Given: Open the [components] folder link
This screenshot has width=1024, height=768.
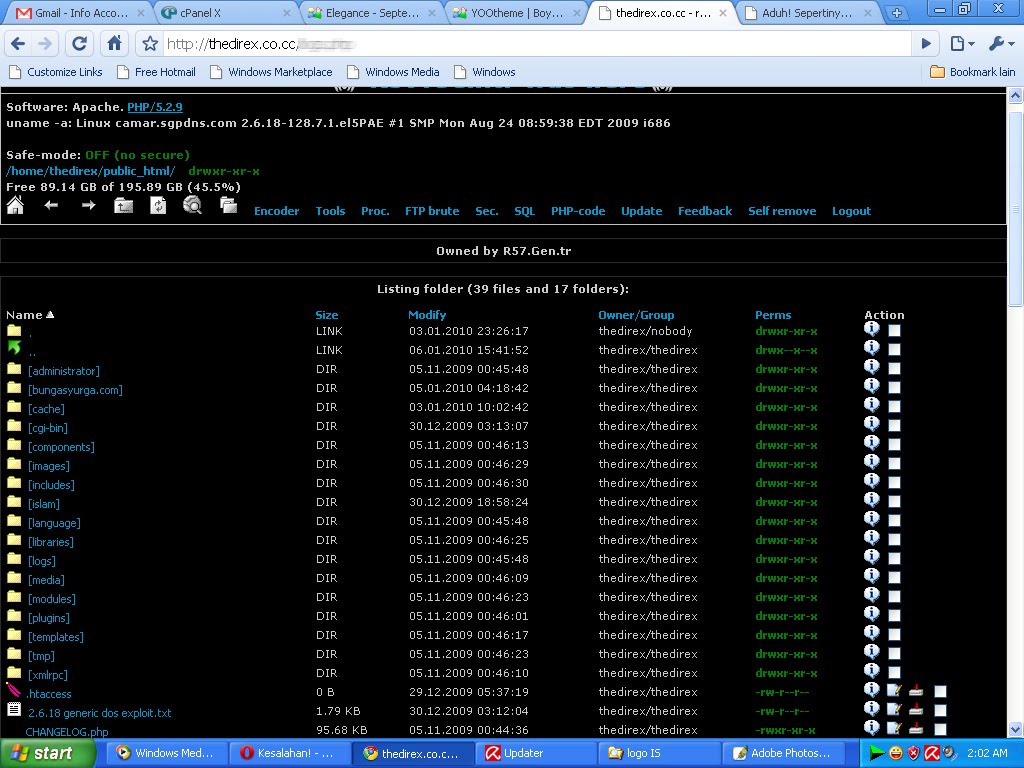Looking at the screenshot, I should coord(61,447).
